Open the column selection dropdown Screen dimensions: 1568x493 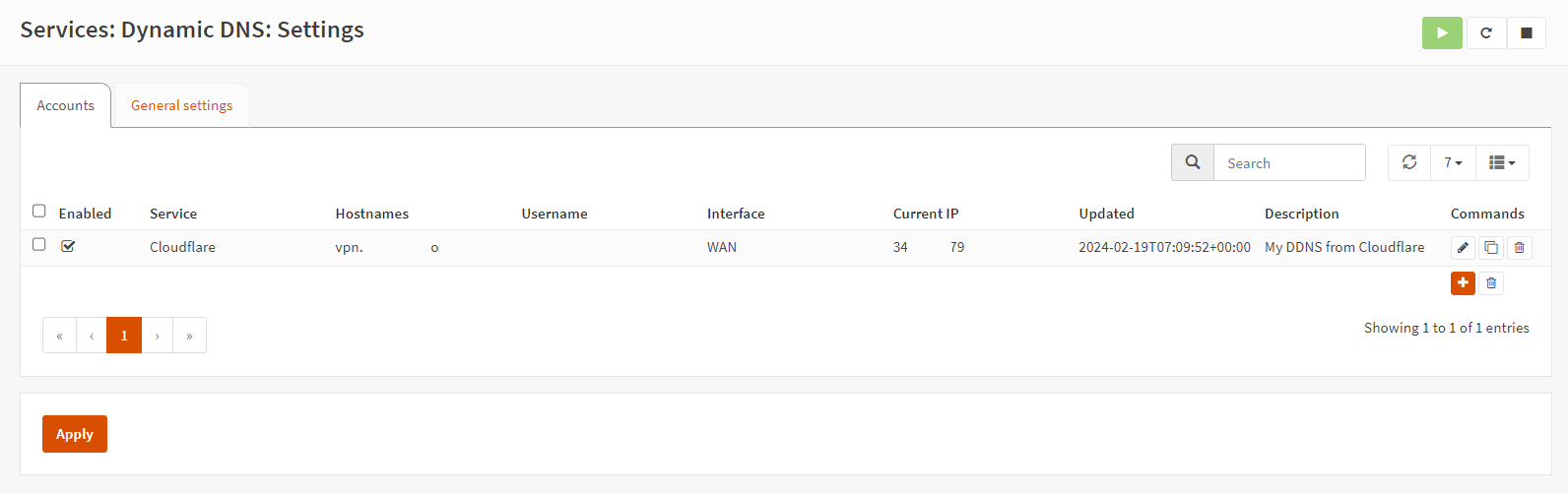click(1502, 162)
